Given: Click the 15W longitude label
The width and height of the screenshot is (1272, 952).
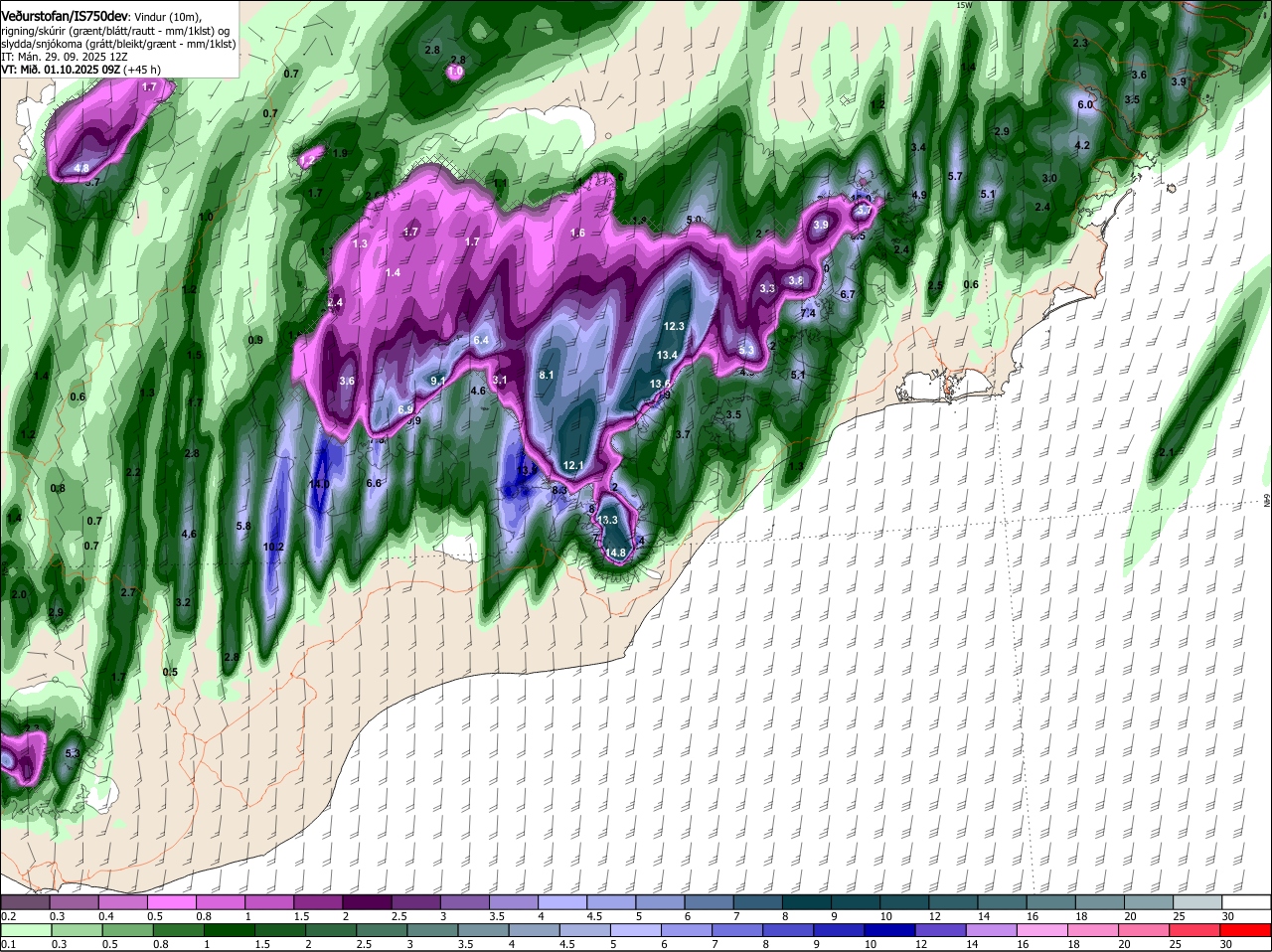Looking at the screenshot, I should coord(962,5).
